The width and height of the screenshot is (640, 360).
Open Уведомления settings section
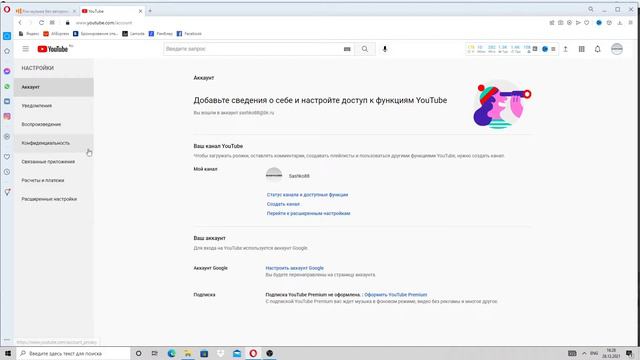pyautogui.click(x=53, y=106)
